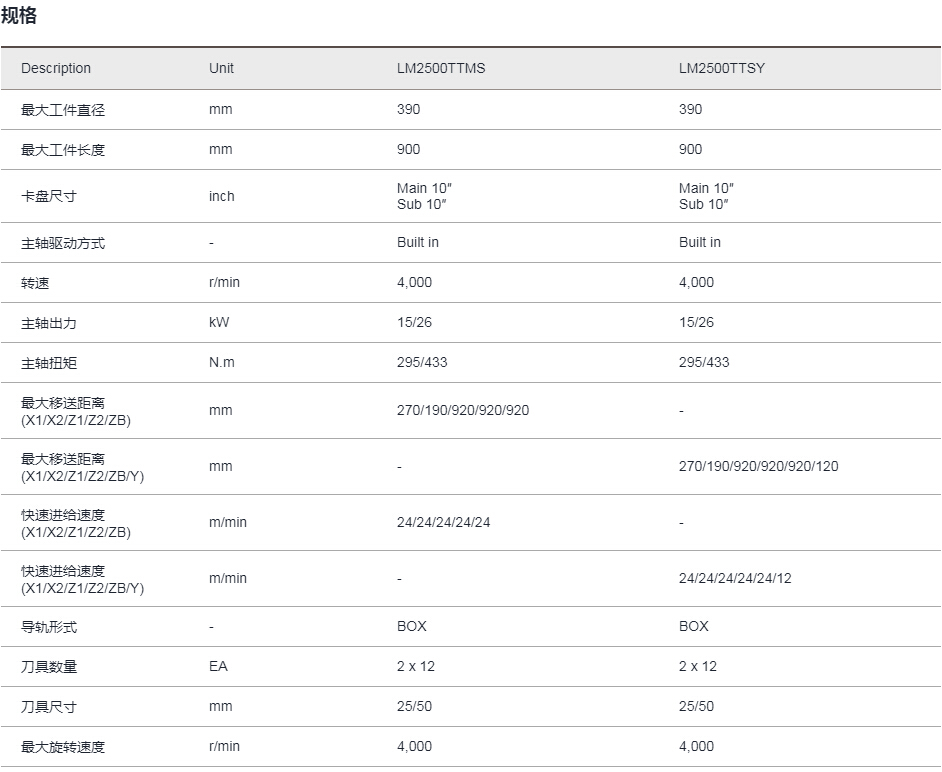
Task: Select the 转速 row label
Action: (35, 282)
